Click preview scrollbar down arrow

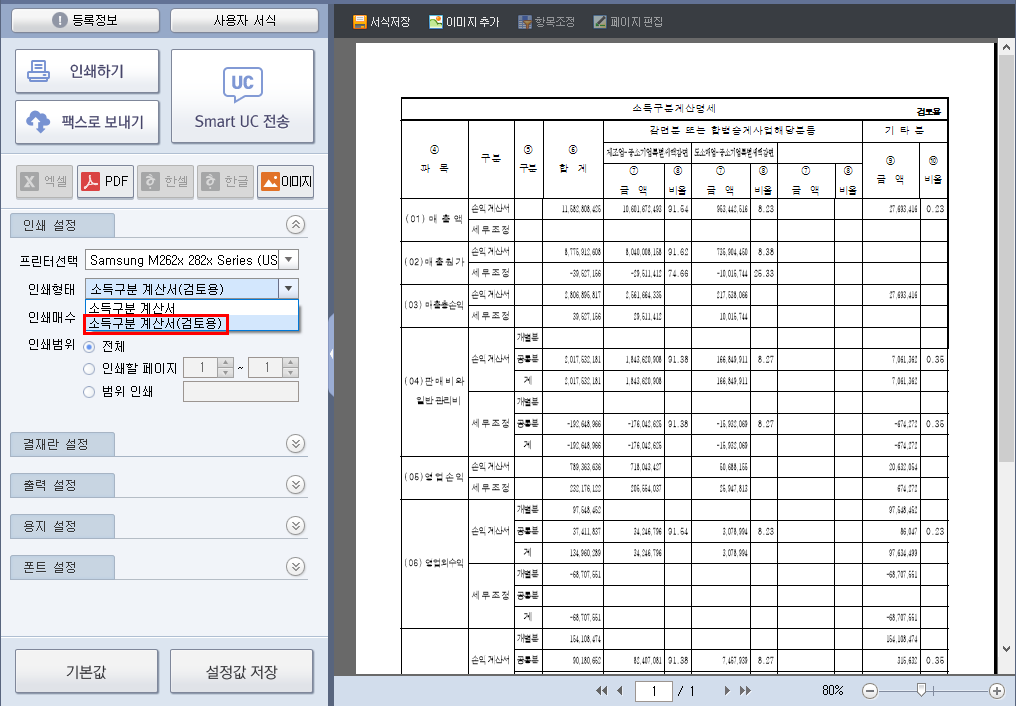coord(1006,648)
